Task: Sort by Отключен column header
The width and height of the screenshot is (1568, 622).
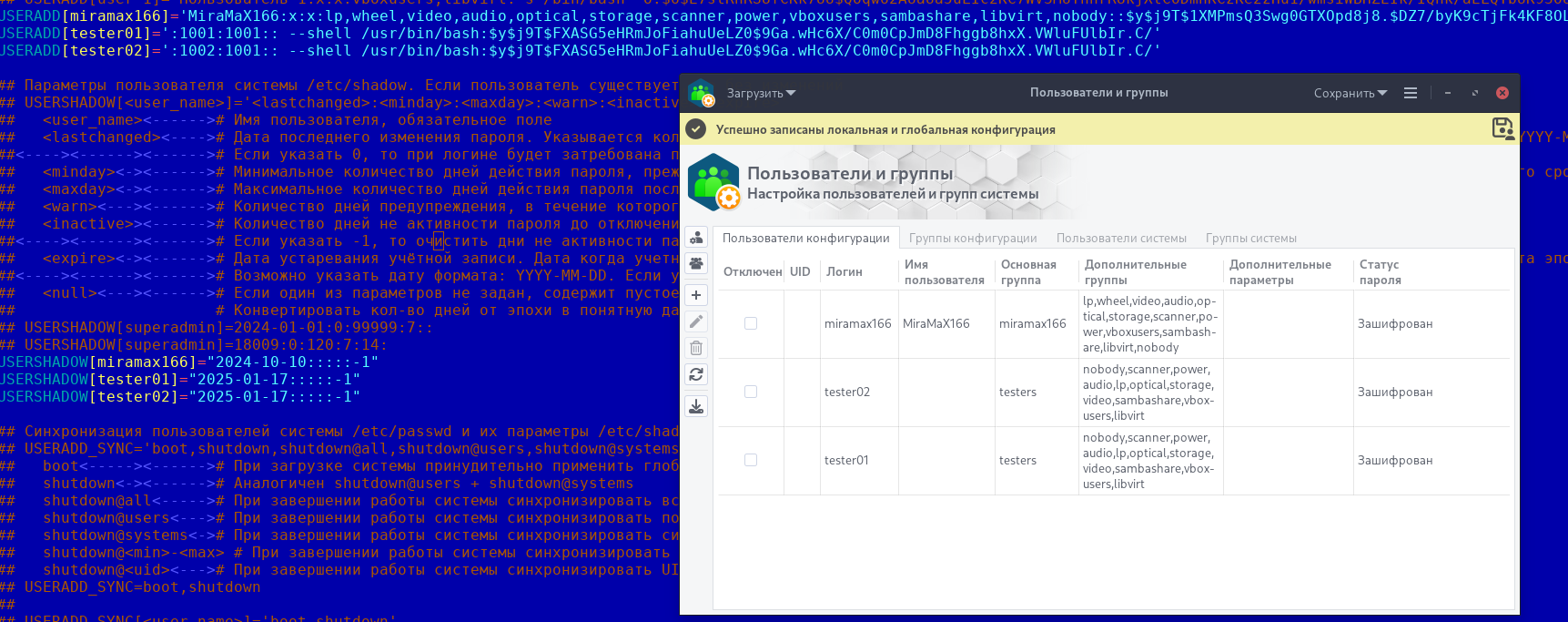Action: (753, 271)
